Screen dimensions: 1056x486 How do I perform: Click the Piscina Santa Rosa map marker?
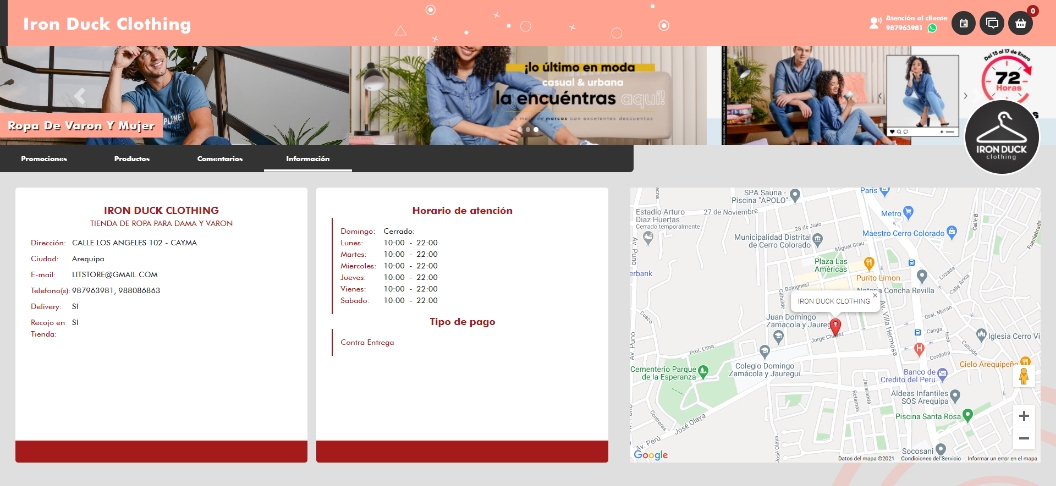(968, 416)
